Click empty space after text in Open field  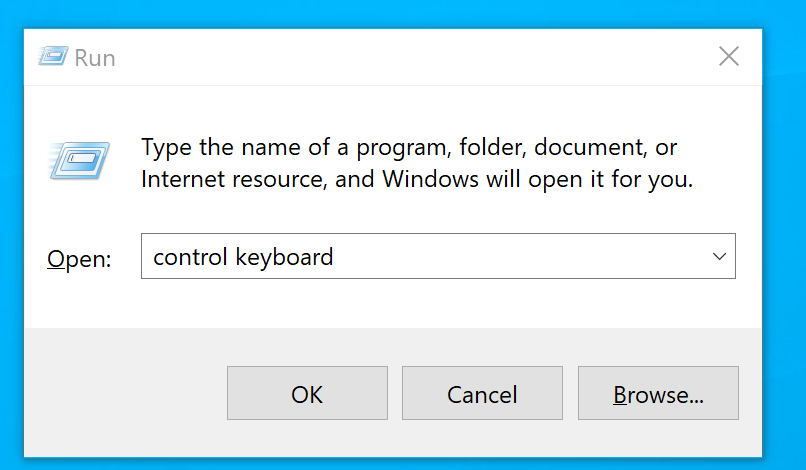point(520,257)
